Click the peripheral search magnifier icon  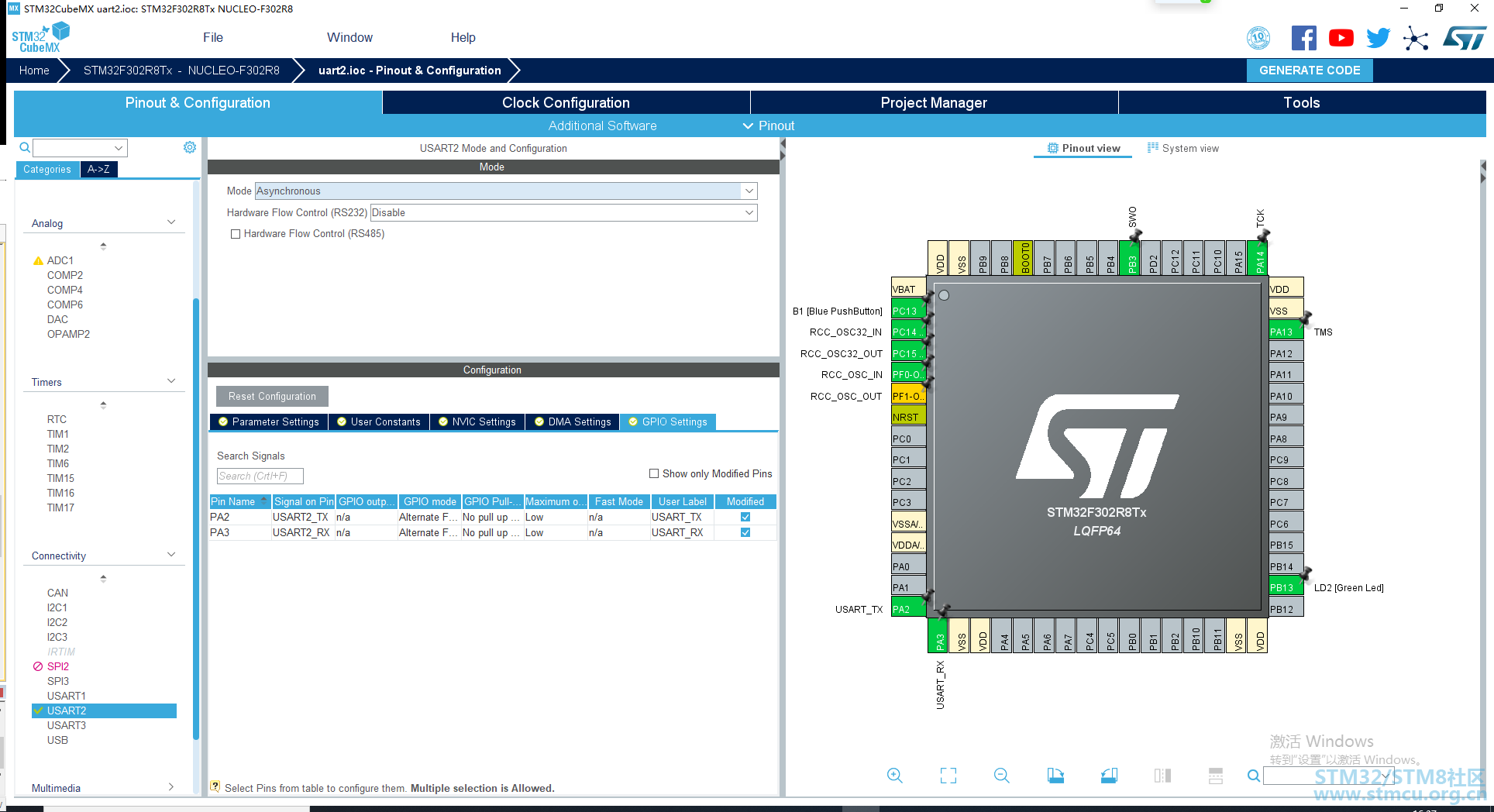(25, 147)
